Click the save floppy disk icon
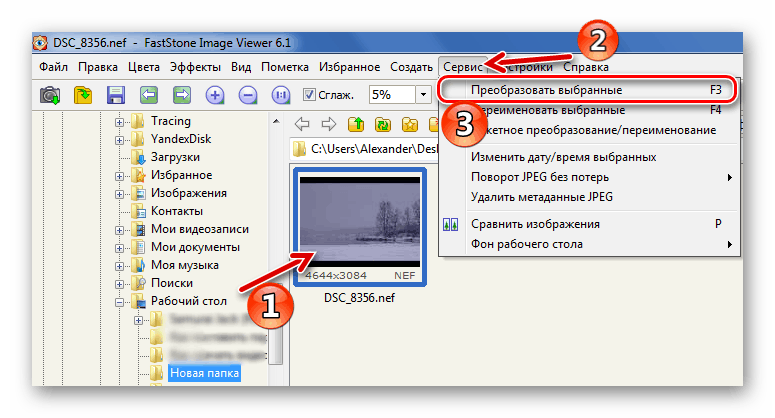The height and width of the screenshot is (418, 775). click(116, 95)
